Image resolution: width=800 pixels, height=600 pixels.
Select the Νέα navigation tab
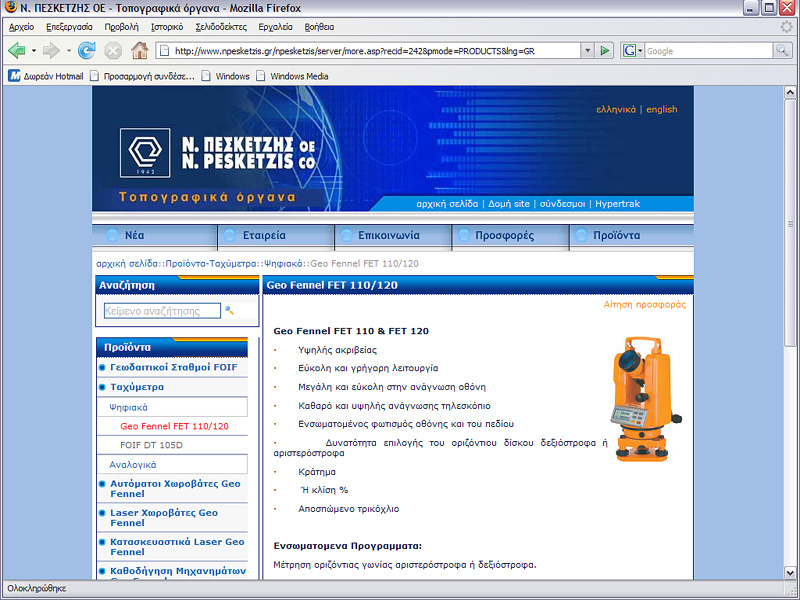155,236
